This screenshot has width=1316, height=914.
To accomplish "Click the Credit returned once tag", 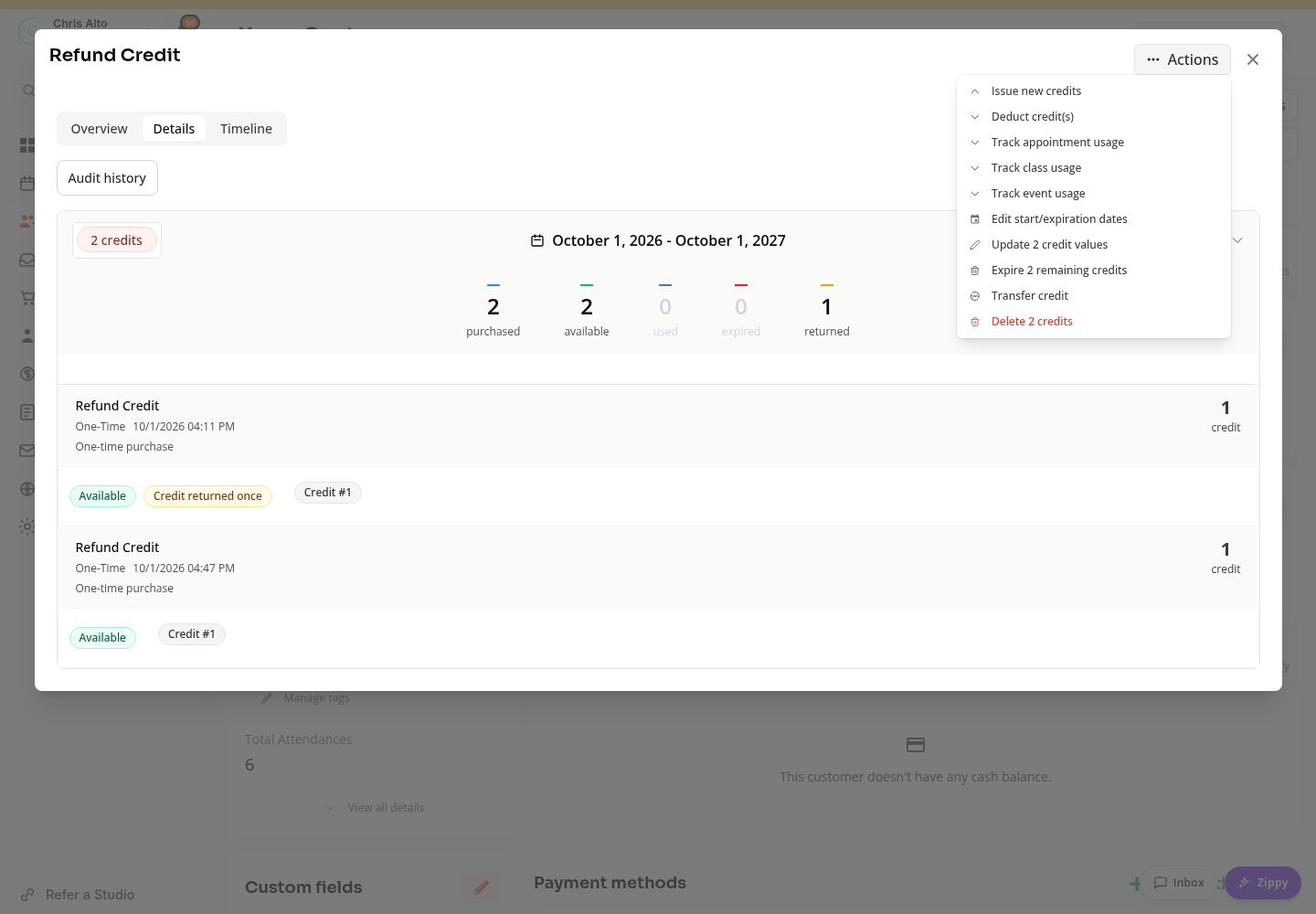I will point(207,496).
